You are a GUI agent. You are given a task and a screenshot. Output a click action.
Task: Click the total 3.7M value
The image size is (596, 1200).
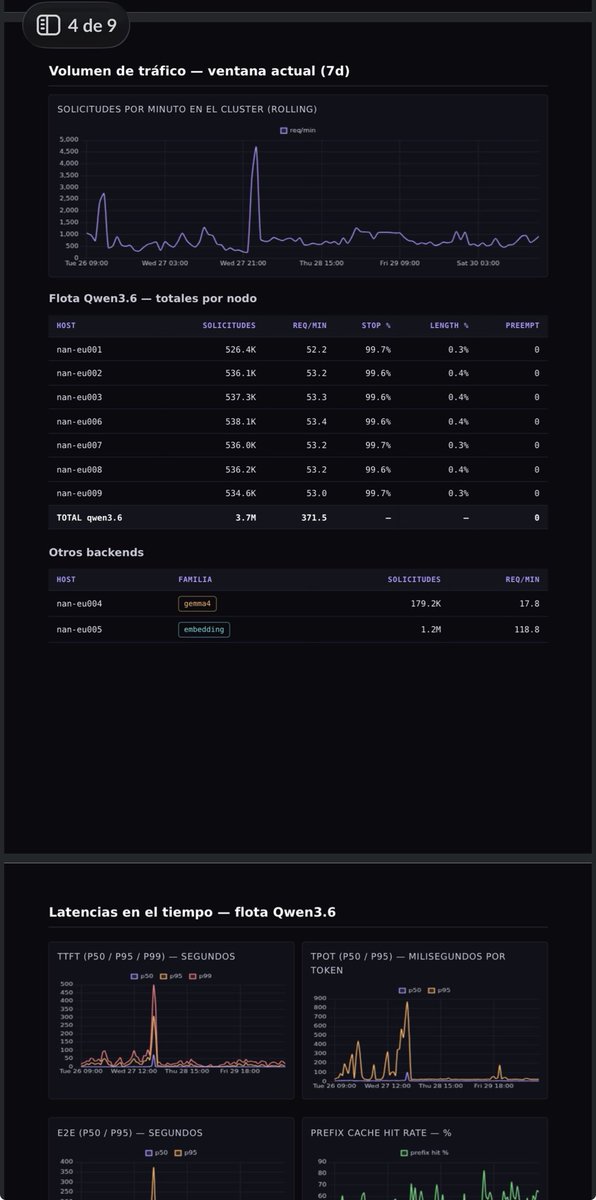(246, 518)
